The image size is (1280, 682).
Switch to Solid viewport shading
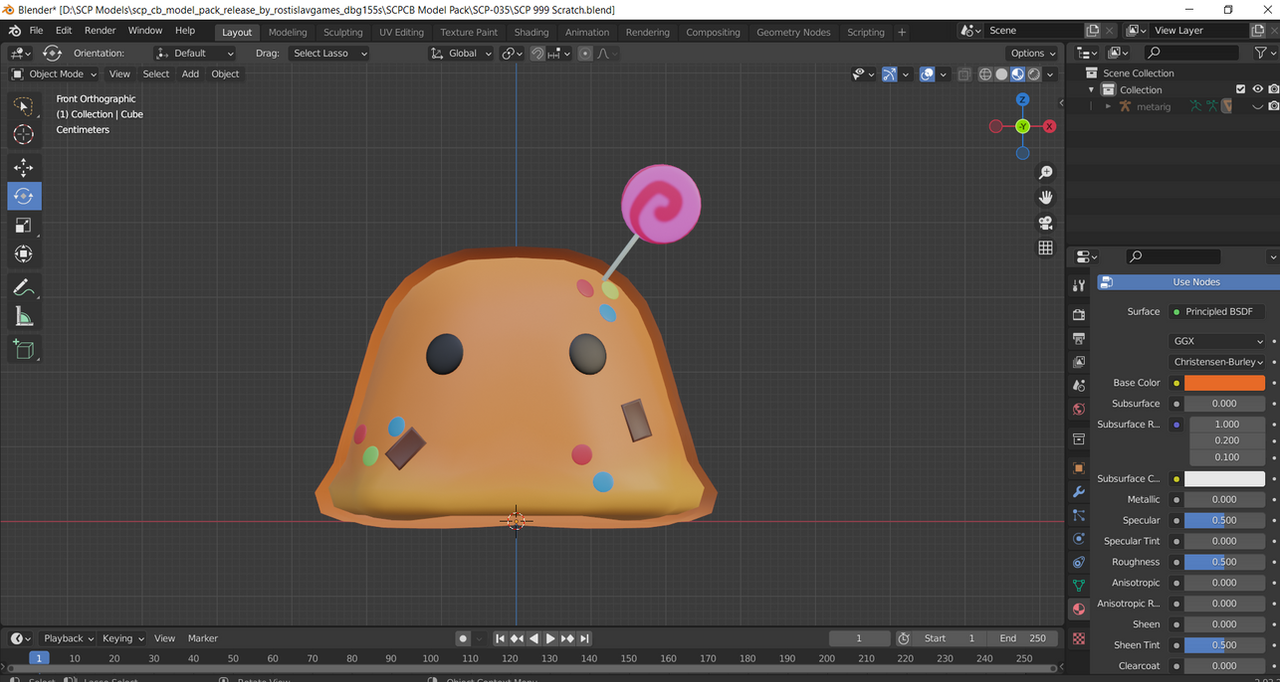pos(1001,74)
